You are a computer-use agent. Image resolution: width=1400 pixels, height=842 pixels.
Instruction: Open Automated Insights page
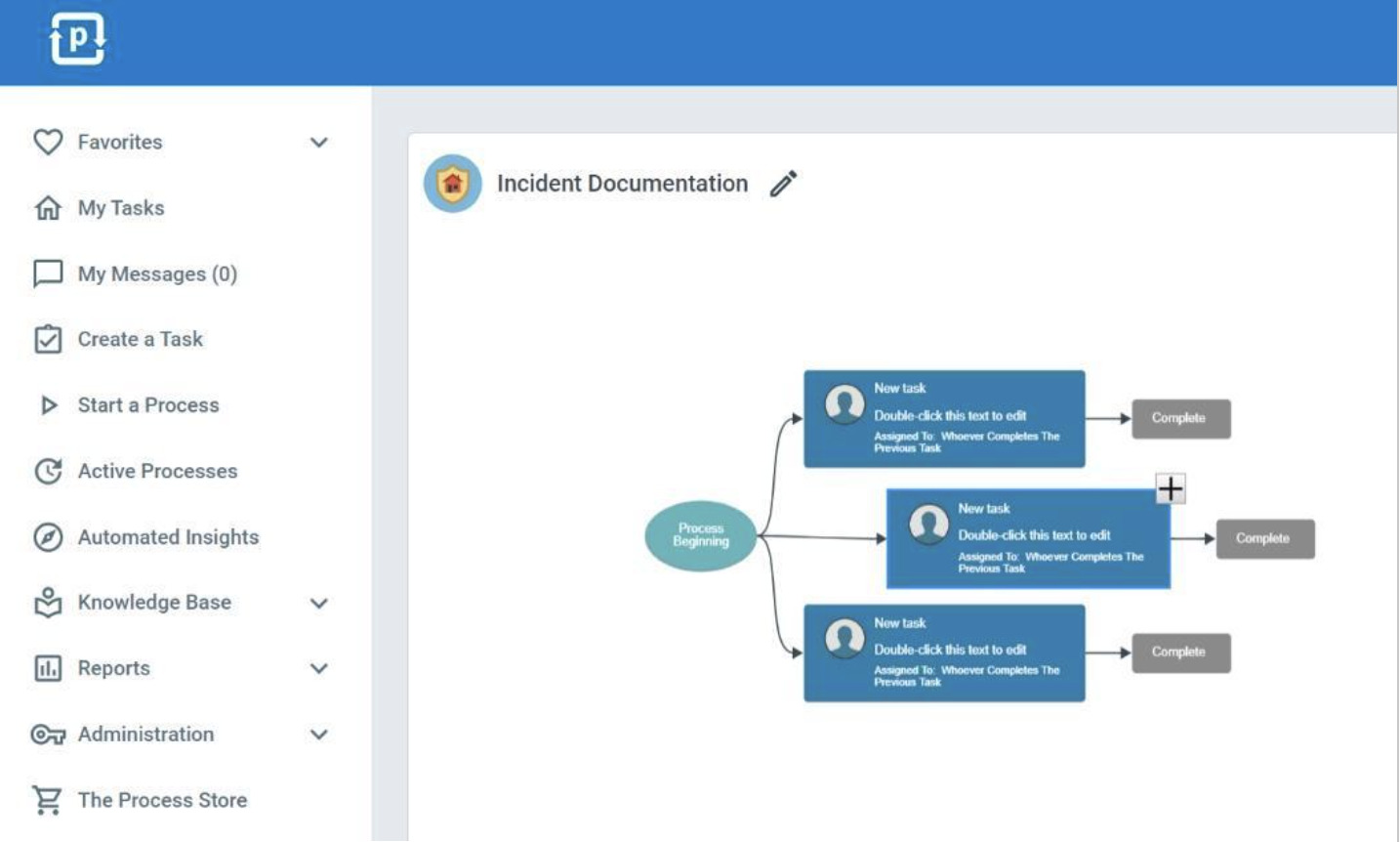pos(168,537)
